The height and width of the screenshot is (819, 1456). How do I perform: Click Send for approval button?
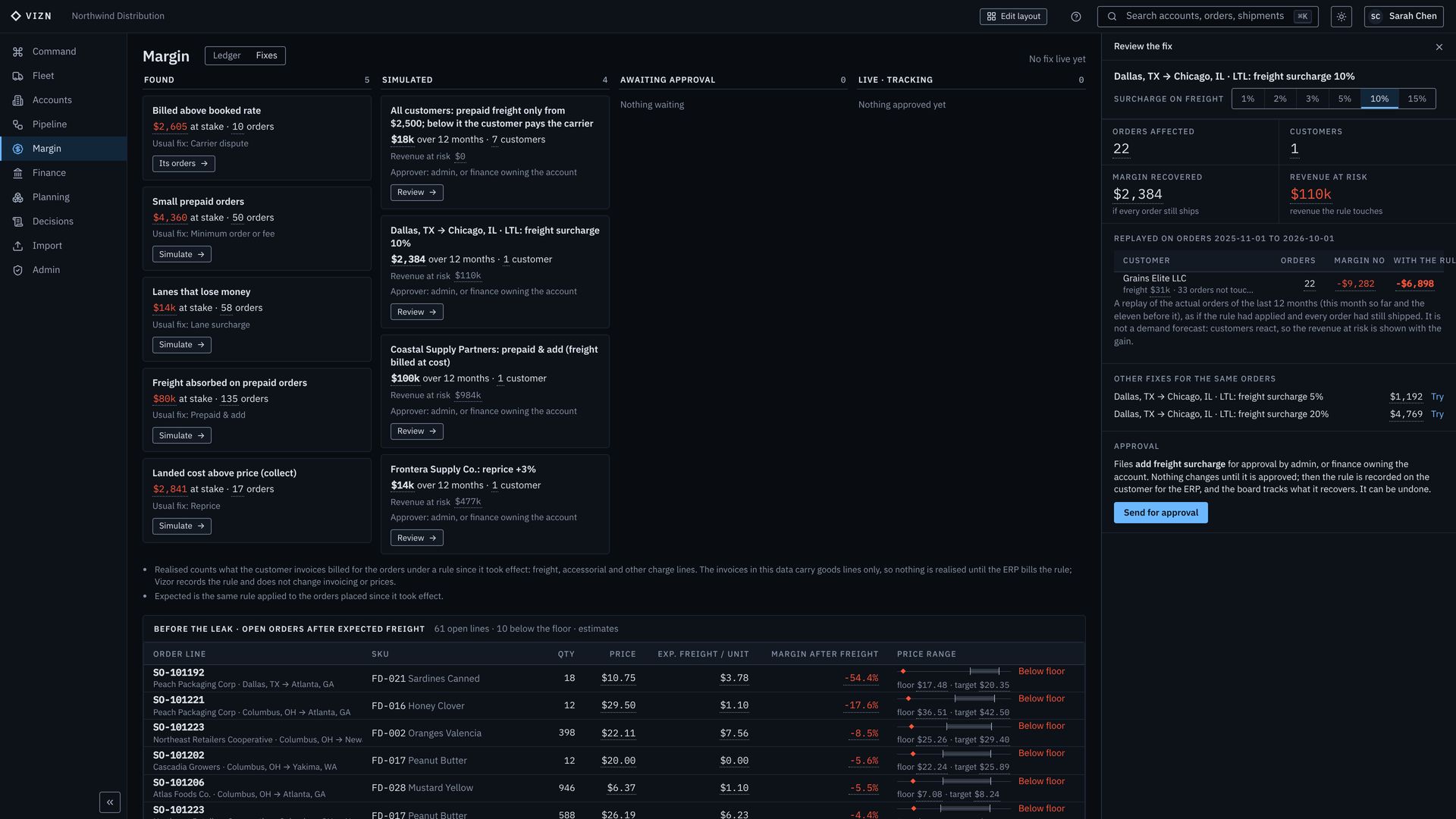[1160, 513]
